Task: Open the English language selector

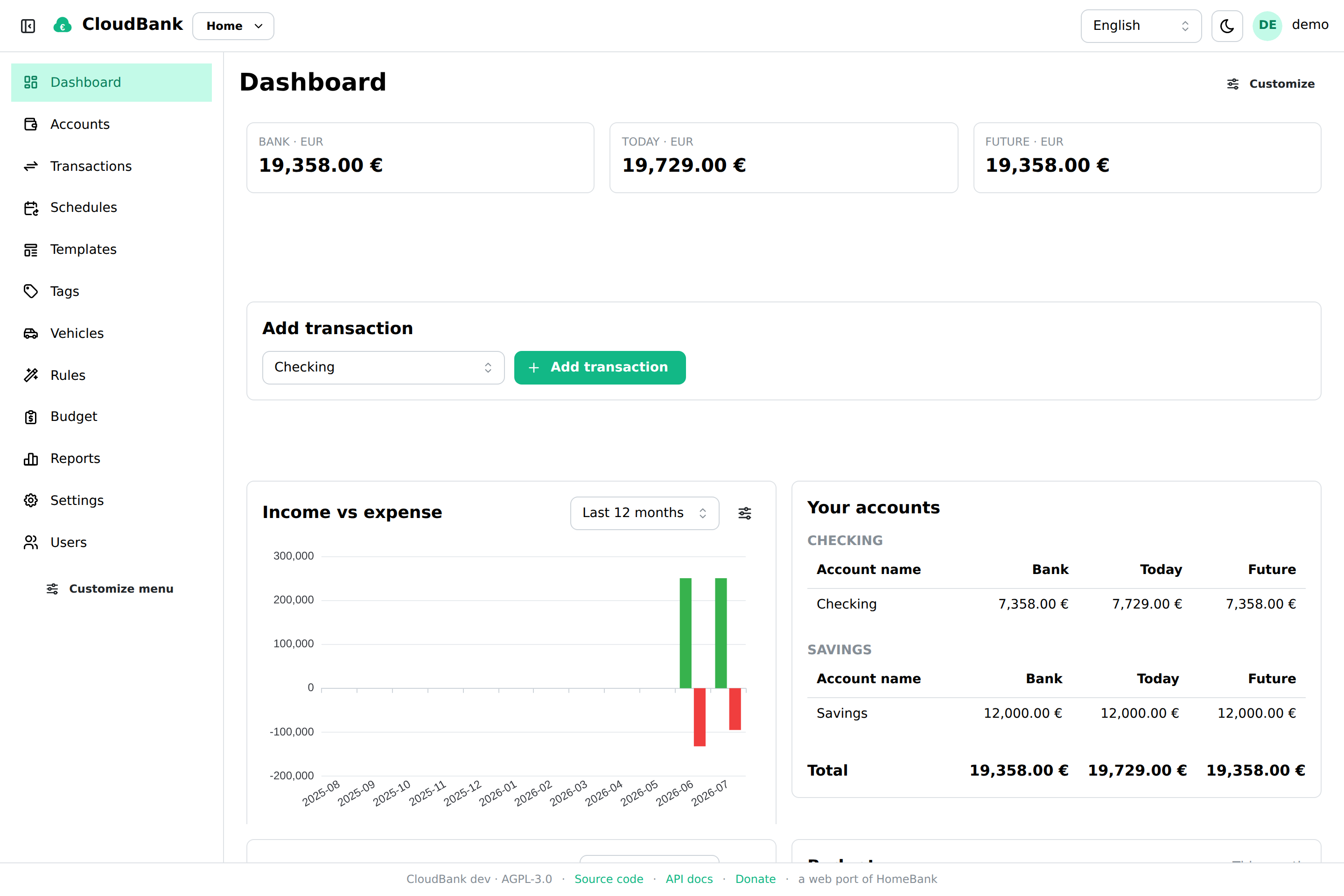Action: (1141, 26)
